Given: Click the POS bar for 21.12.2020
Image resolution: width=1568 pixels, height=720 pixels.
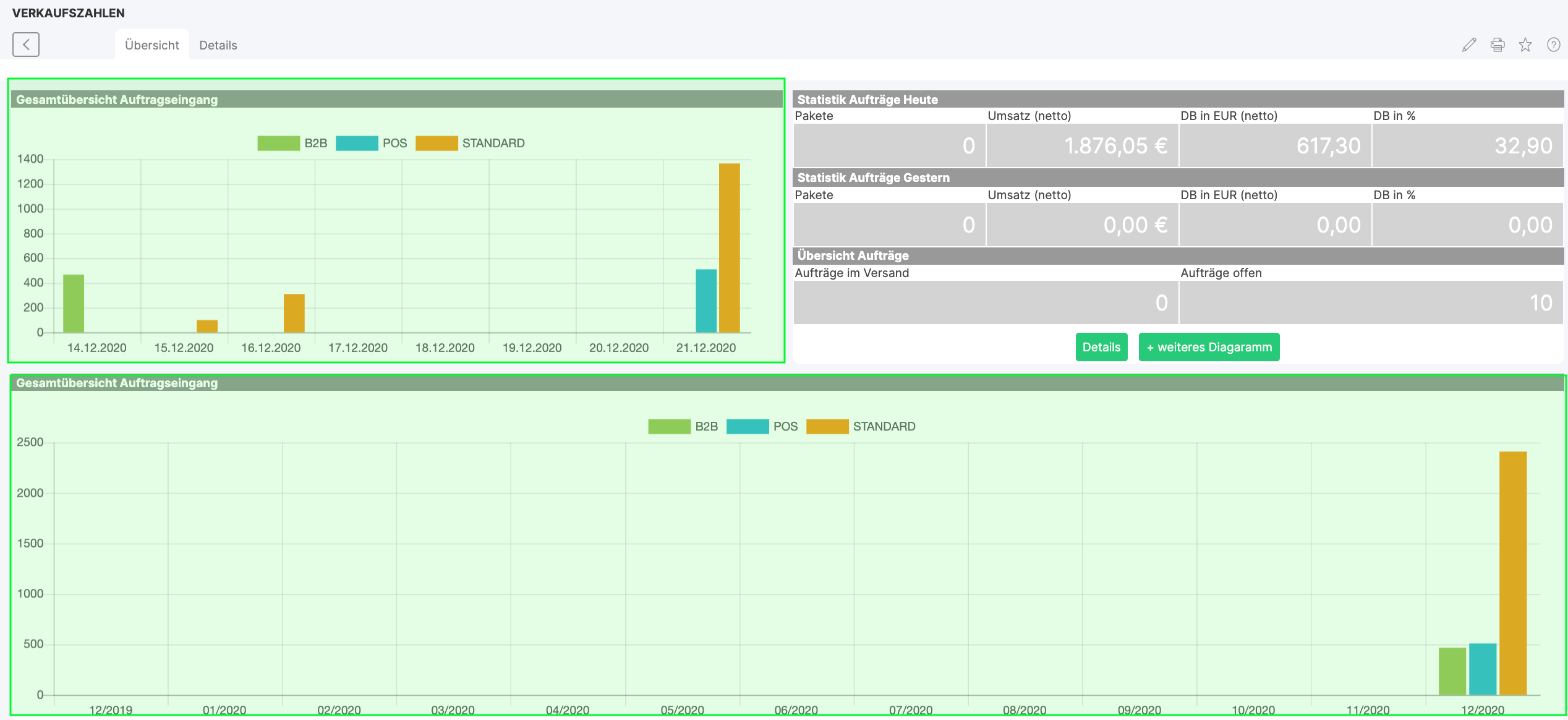Looking at the screenshot, I should (706, 301).
